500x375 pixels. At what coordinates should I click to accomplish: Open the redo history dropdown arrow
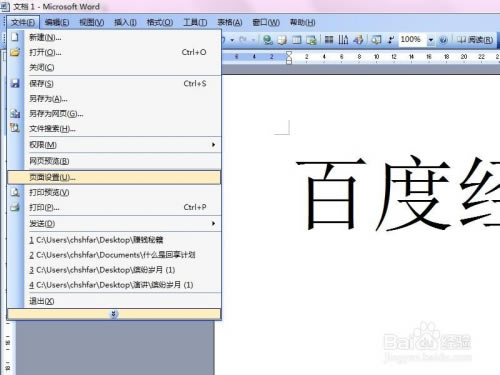253,40
